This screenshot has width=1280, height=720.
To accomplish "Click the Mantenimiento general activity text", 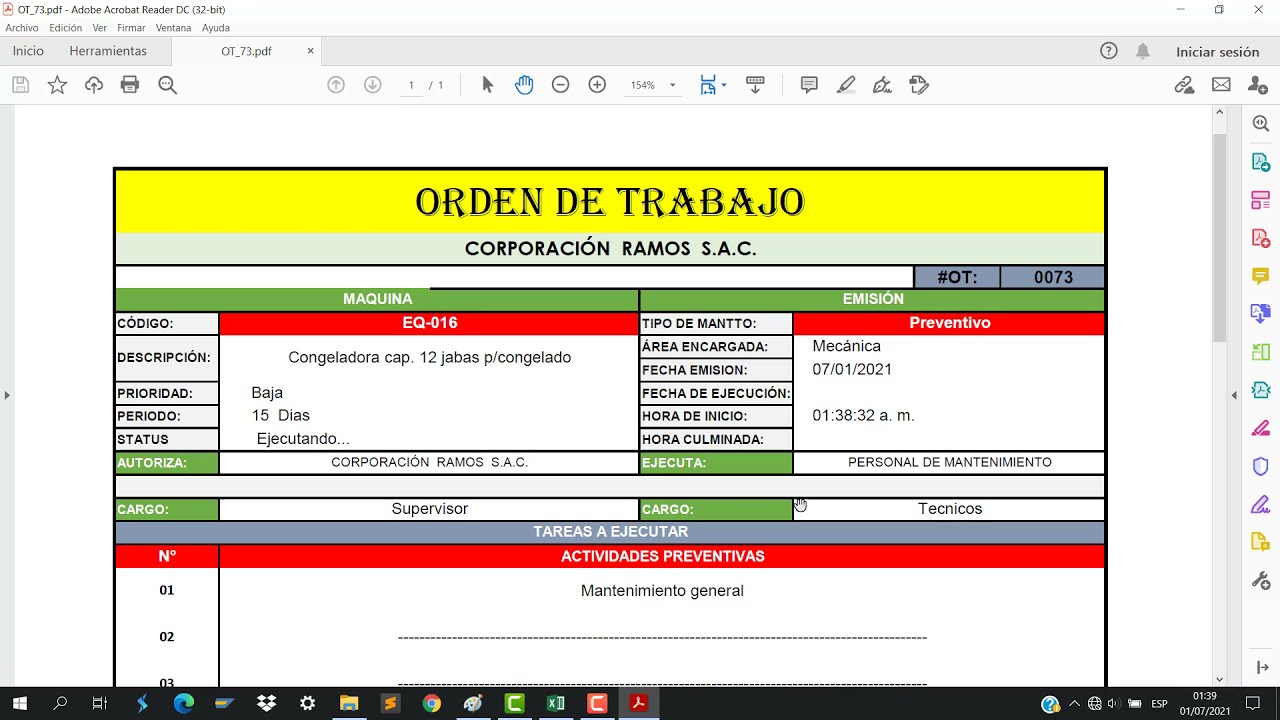I will tap(662, 591).
